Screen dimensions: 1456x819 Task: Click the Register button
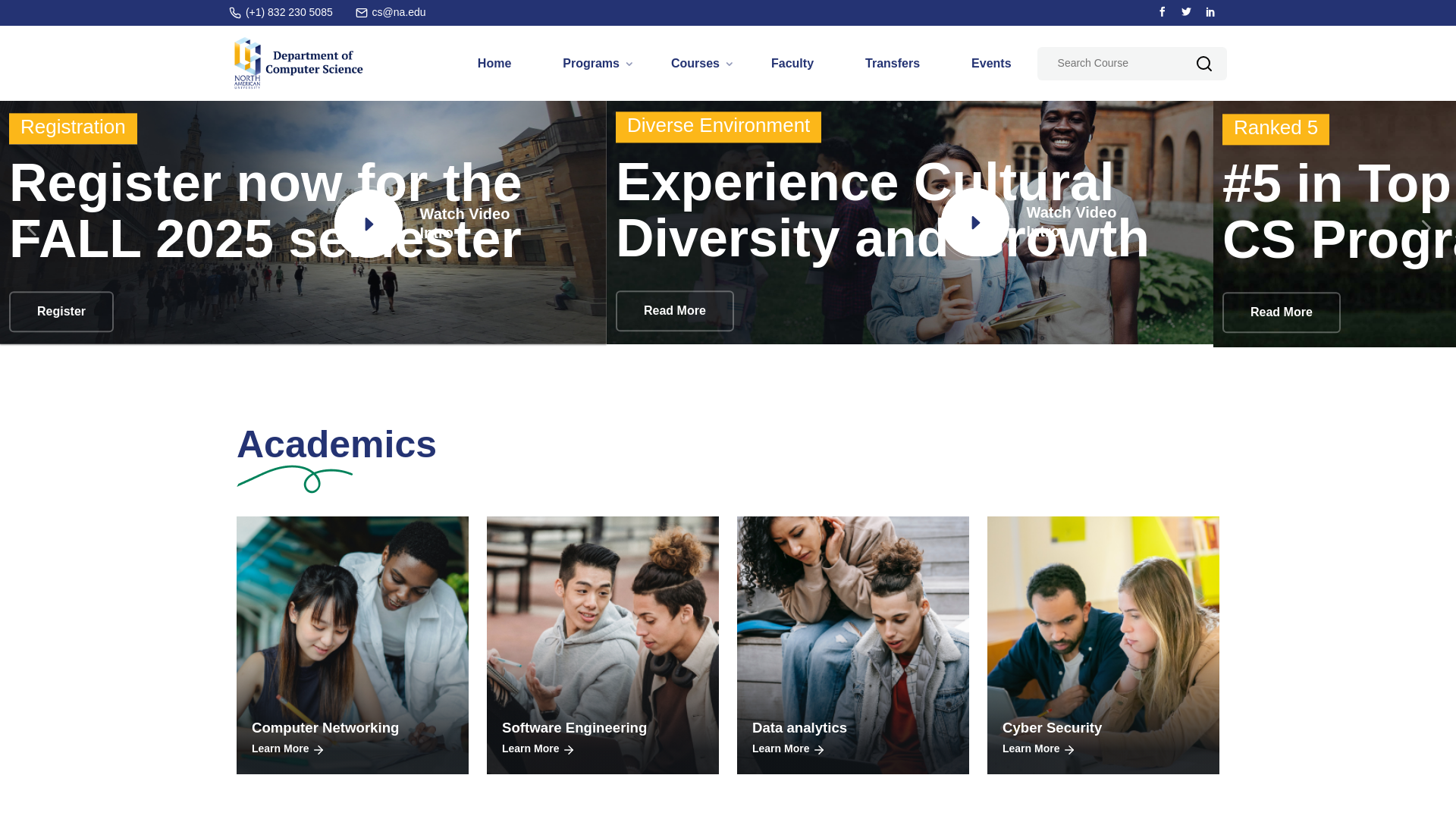click(61, 312)
